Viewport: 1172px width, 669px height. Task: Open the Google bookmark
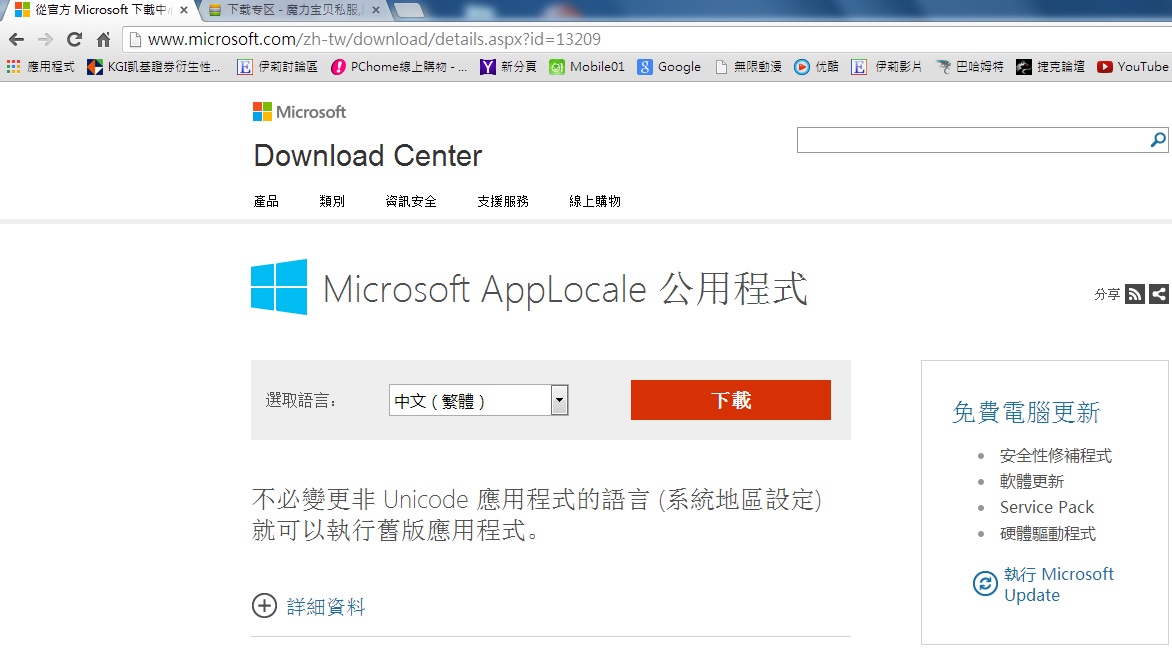coord(669,67)
